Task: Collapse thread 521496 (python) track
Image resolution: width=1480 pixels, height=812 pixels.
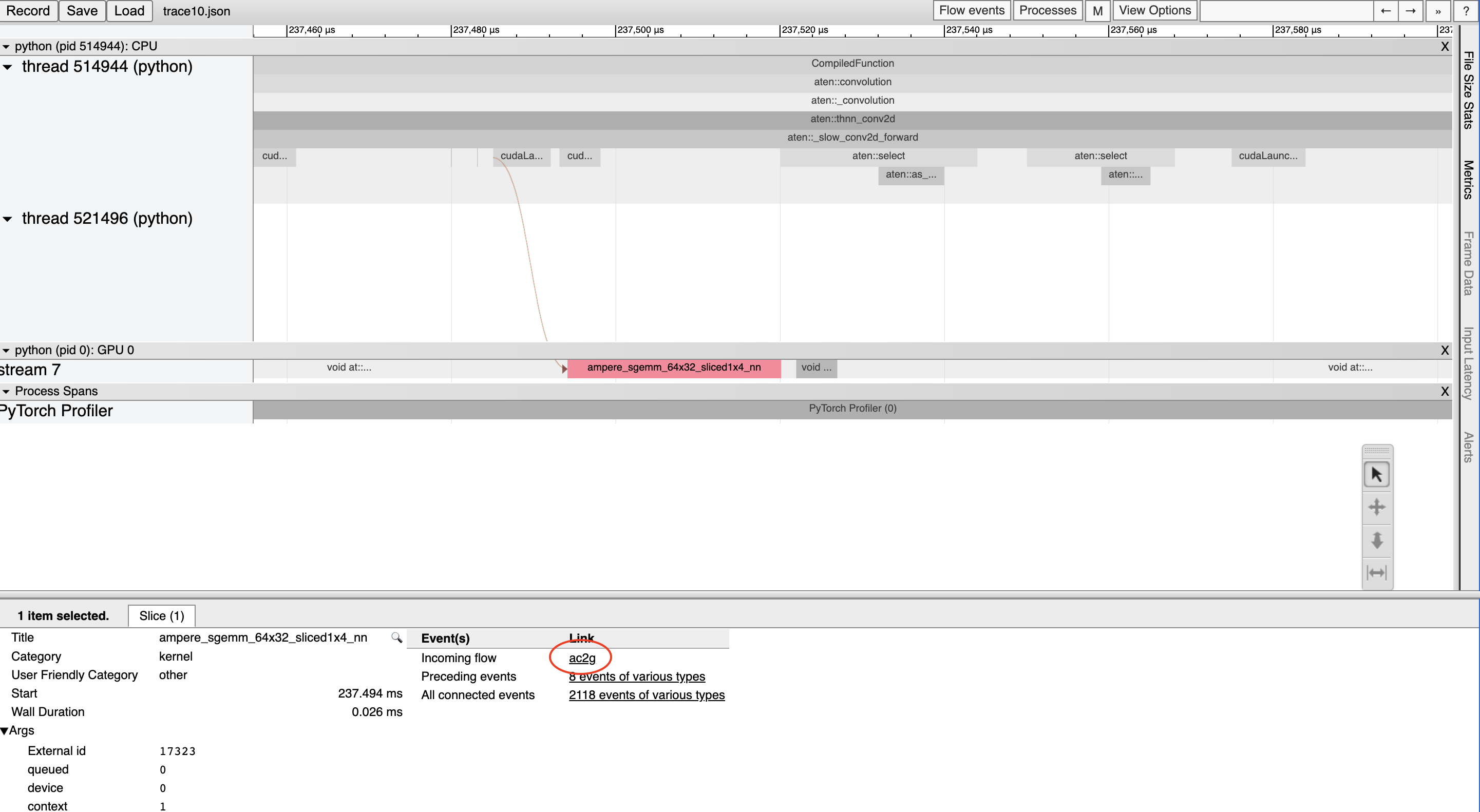Action: (x=8, y=219)
